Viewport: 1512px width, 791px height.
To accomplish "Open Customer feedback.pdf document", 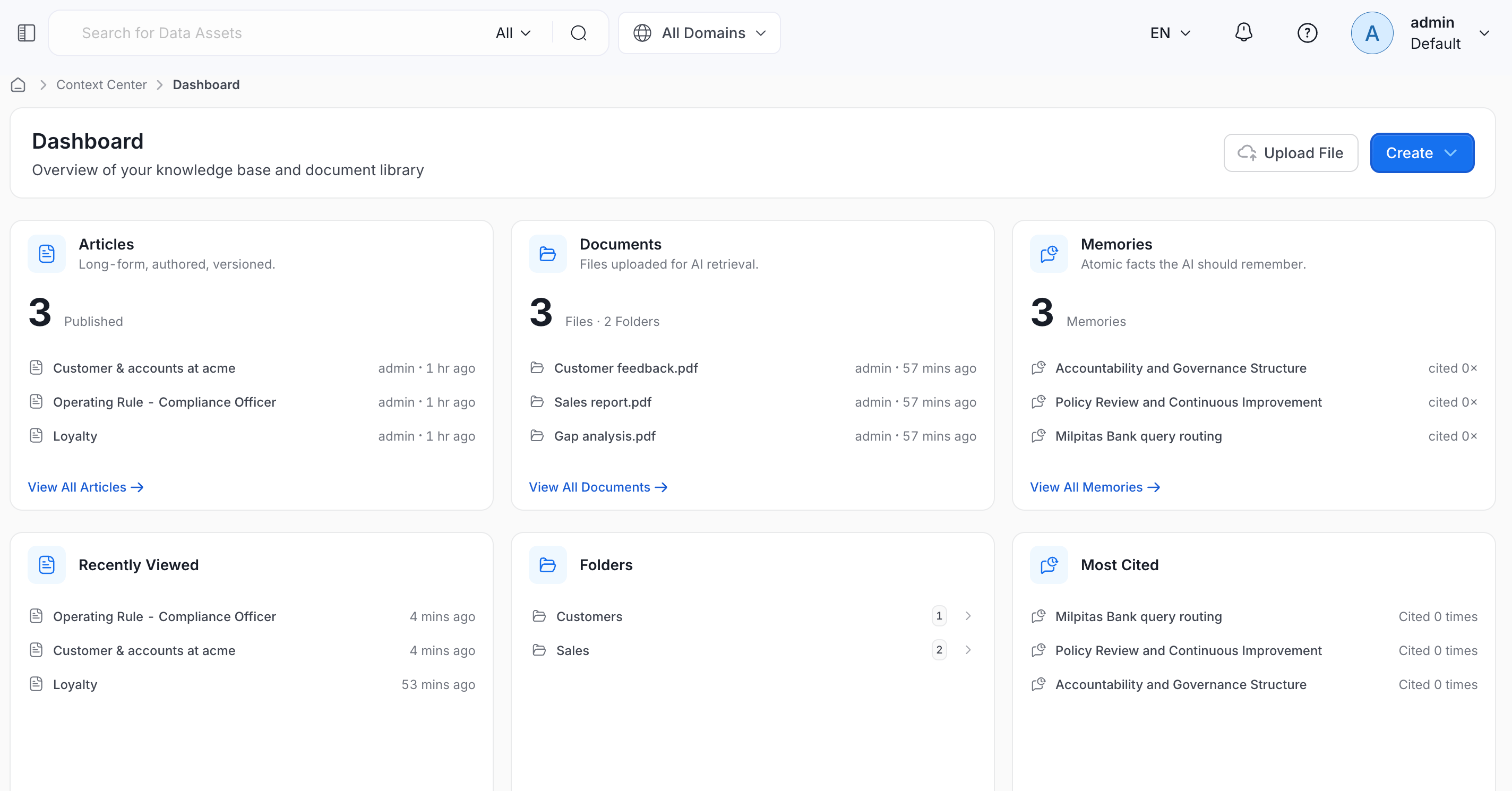I will (626, 368).
